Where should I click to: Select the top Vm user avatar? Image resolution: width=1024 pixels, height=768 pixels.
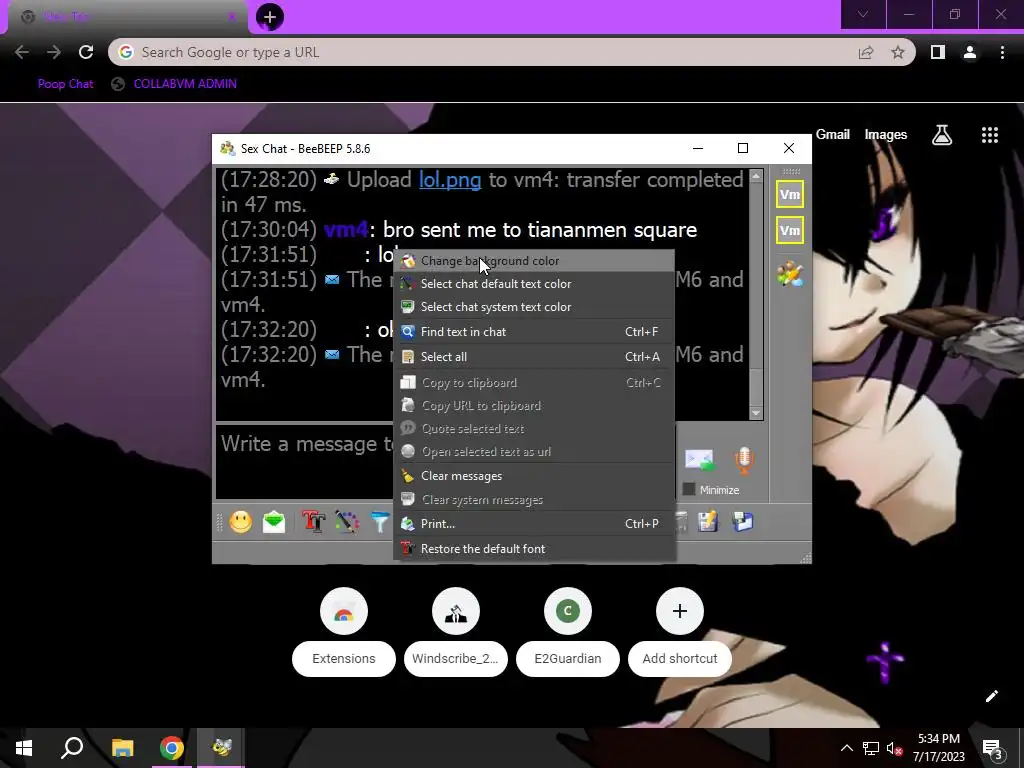790,195
